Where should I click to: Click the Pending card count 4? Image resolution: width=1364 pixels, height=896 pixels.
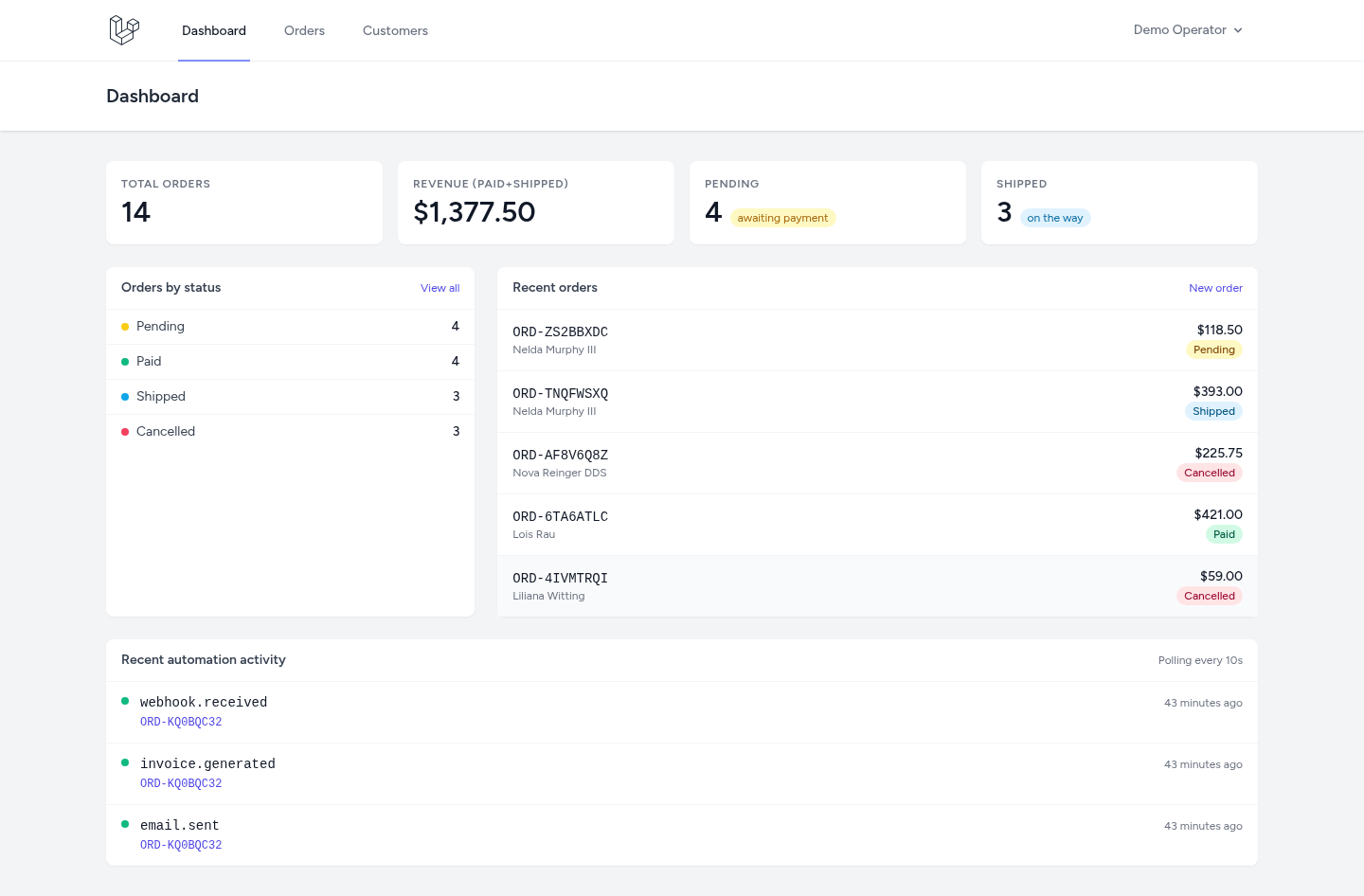[713, 212]
